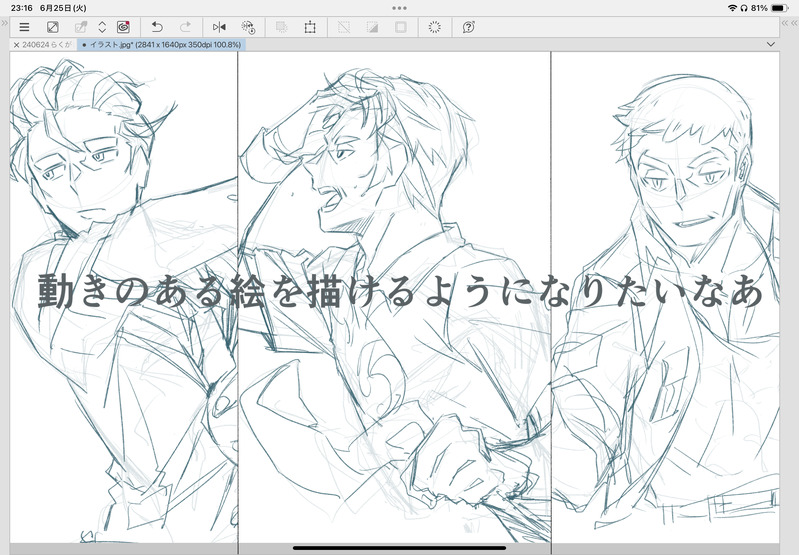Click the rotate canvas reset icon

click(x=248, y=27)
